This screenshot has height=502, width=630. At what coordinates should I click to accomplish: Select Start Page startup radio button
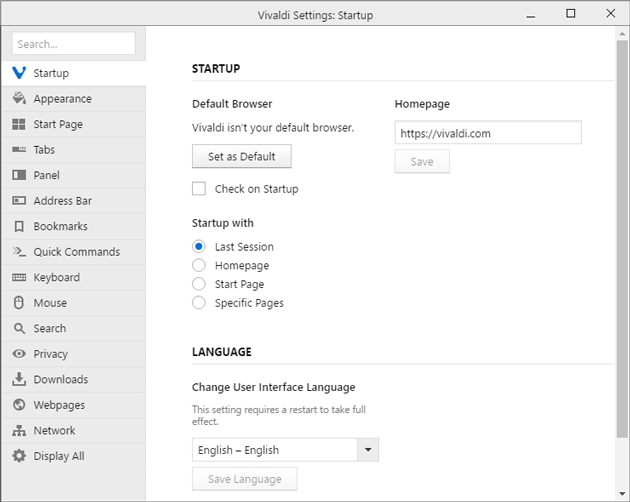[x=199, y=284]
